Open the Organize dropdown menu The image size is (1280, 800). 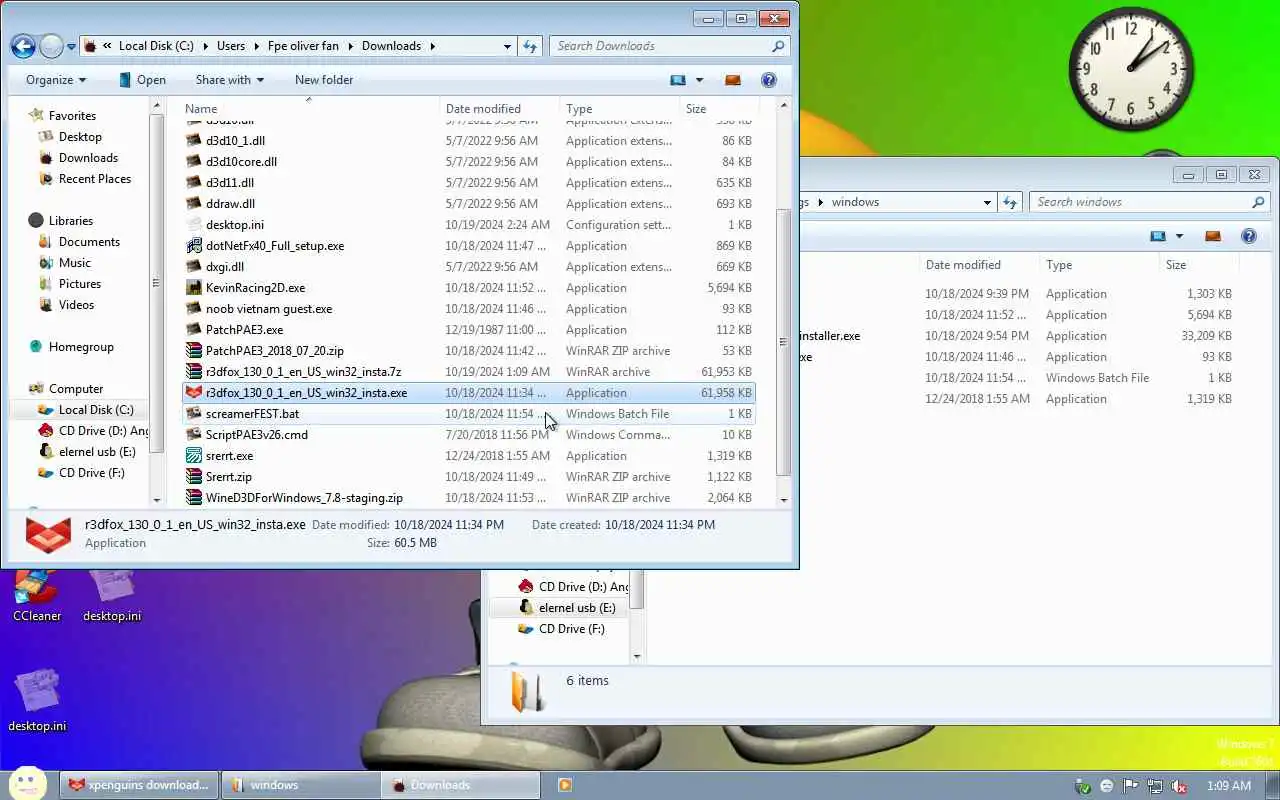pyautogui.click(x=56, y=80)
